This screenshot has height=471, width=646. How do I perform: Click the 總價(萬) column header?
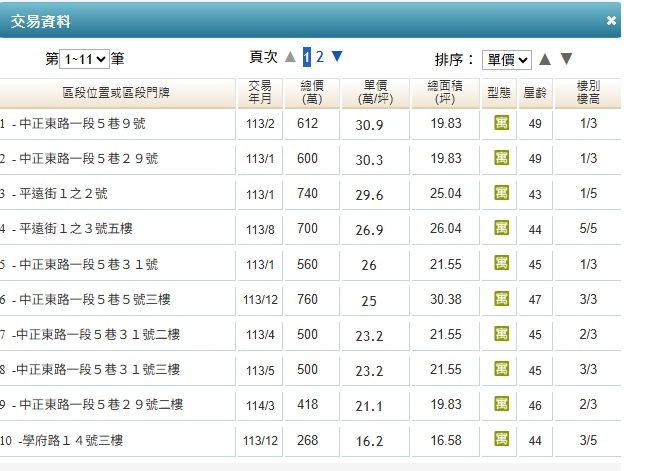coord(312,93)
